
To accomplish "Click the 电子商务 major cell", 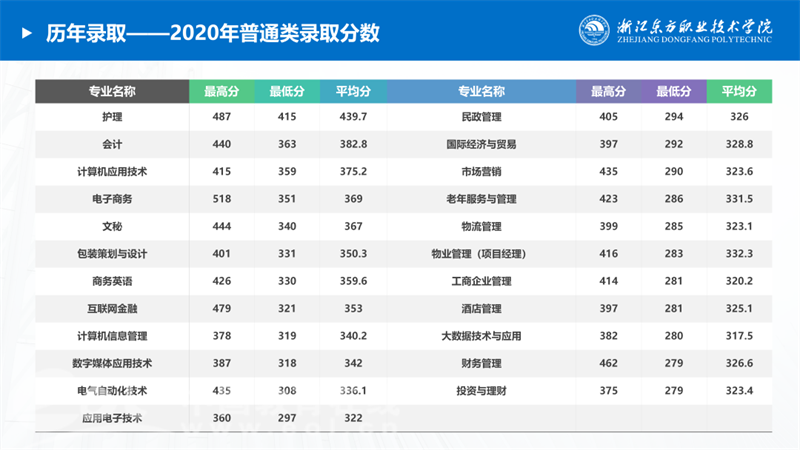I will 112,199.
